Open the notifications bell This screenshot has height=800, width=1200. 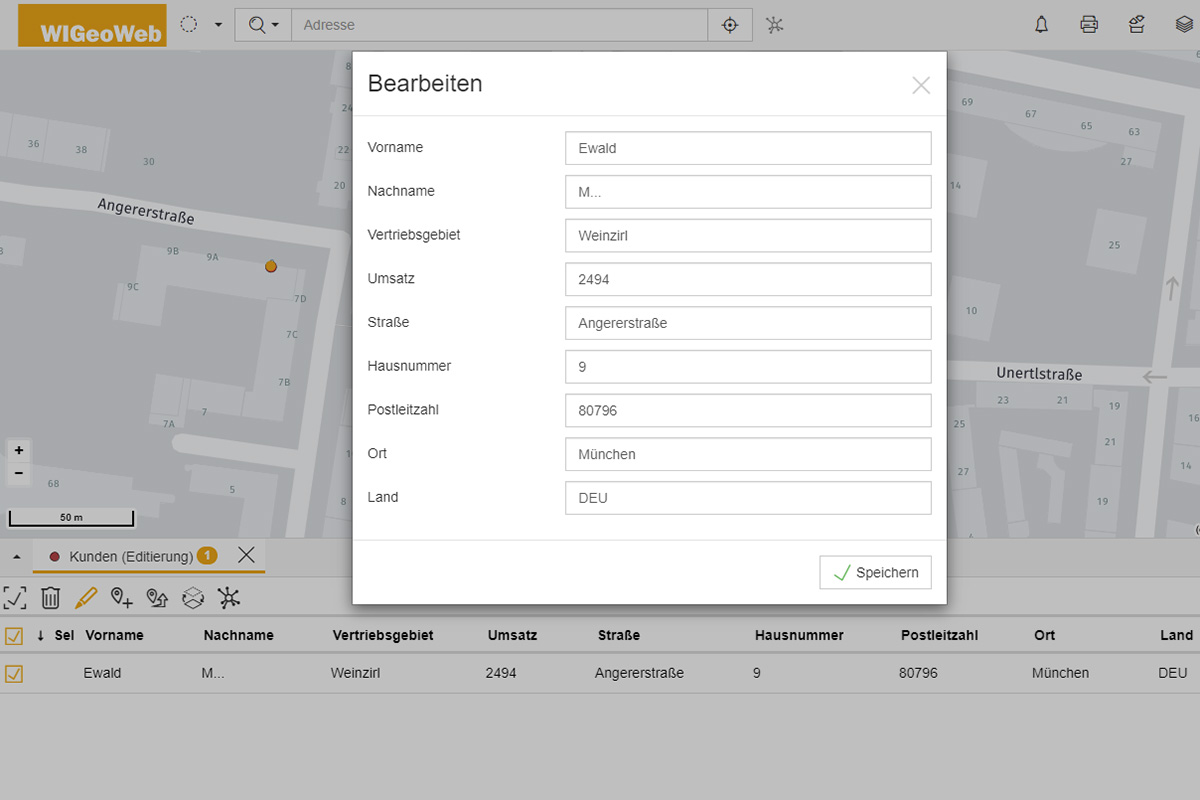point(1041,25)
